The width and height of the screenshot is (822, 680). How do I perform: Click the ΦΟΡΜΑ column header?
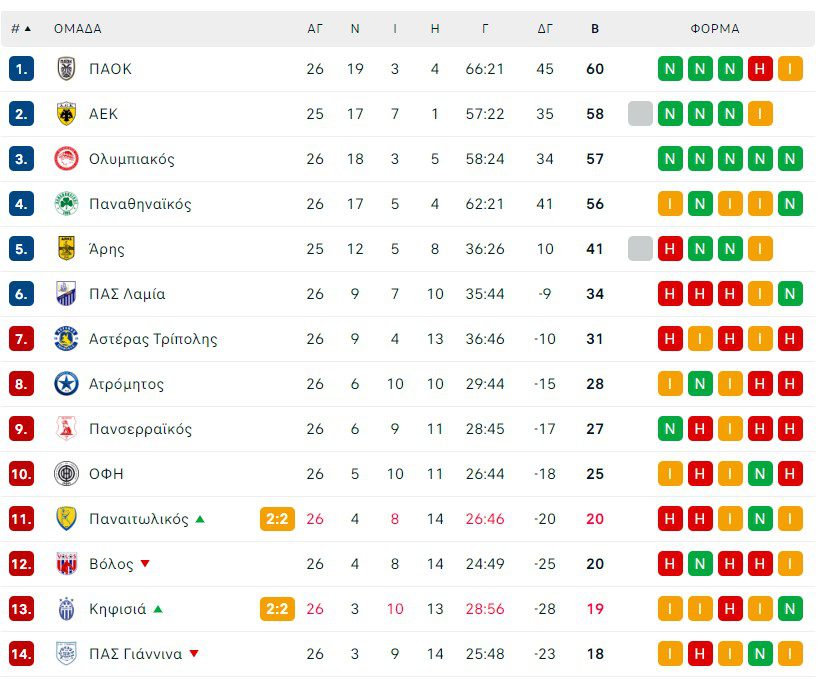[x=715, y=29]
